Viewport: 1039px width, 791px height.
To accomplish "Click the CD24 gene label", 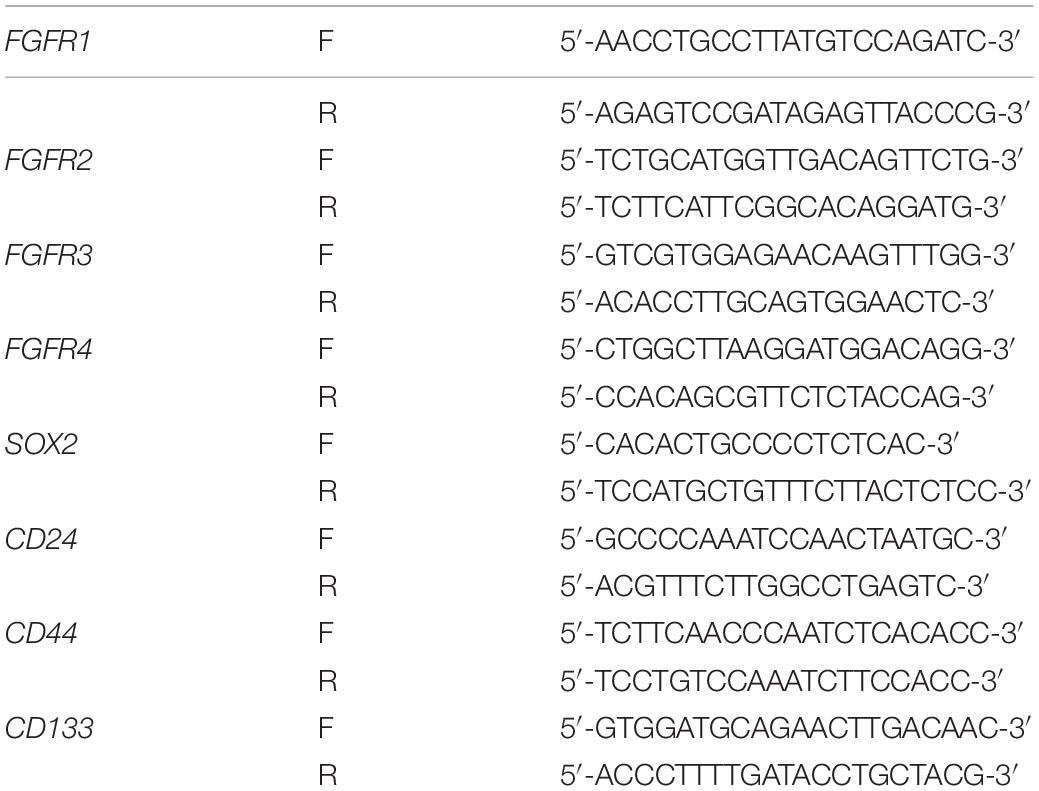I will tap(41, 539).
